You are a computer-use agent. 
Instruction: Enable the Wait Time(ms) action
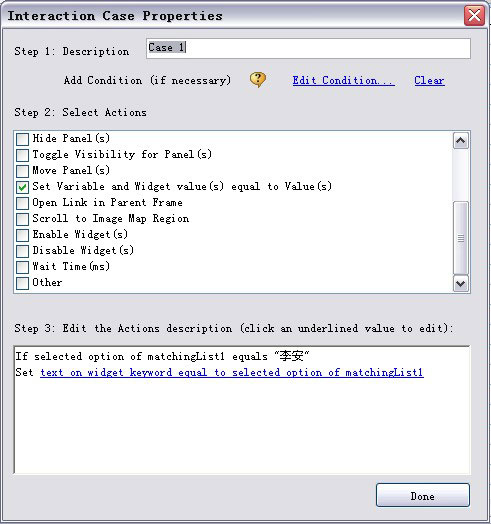pos(22,267)
